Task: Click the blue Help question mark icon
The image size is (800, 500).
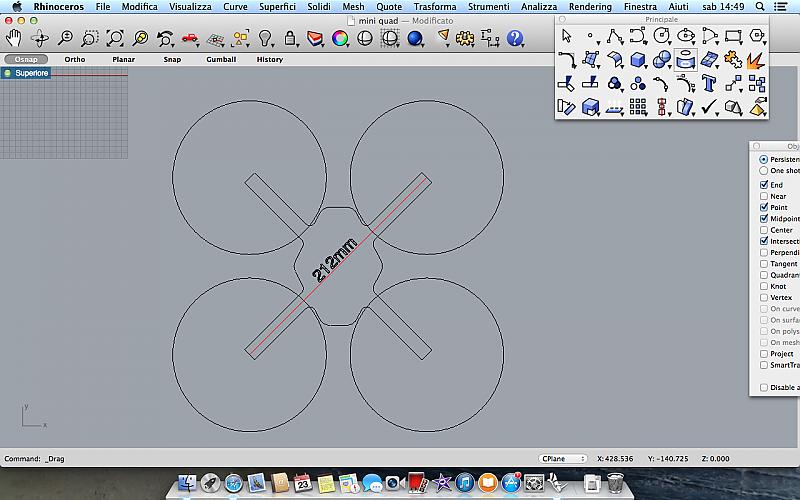Action: 515,39
